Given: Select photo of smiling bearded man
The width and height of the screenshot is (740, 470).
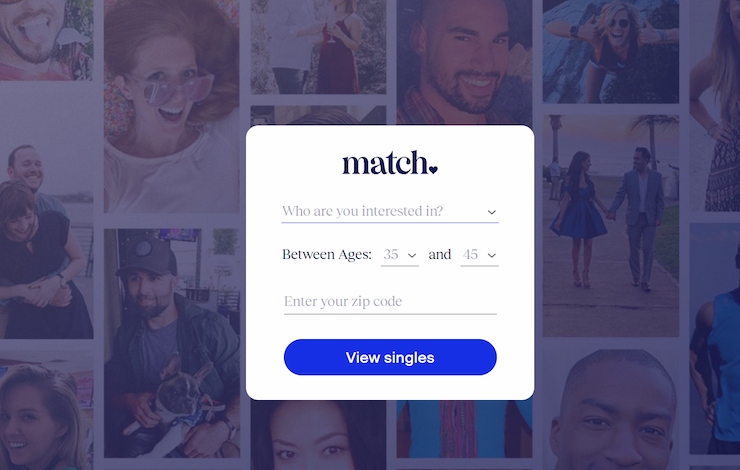Looking at the screenshot, I should (464, 62).
